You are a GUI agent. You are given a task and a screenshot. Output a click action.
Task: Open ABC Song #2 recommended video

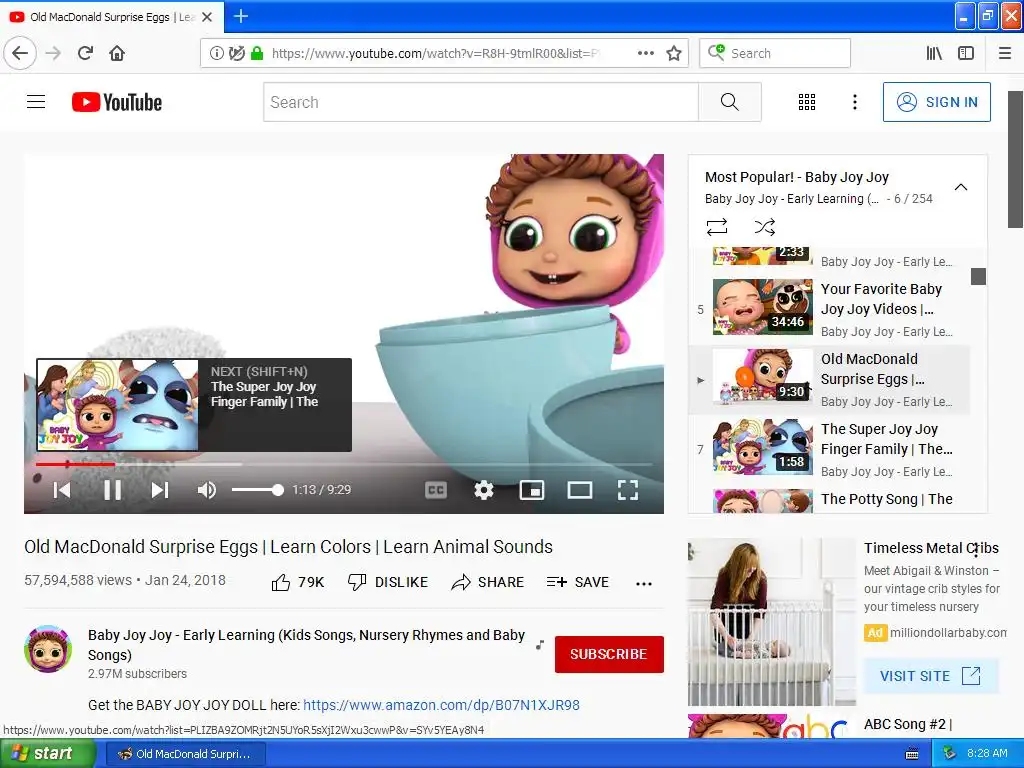tap(908, 724)
